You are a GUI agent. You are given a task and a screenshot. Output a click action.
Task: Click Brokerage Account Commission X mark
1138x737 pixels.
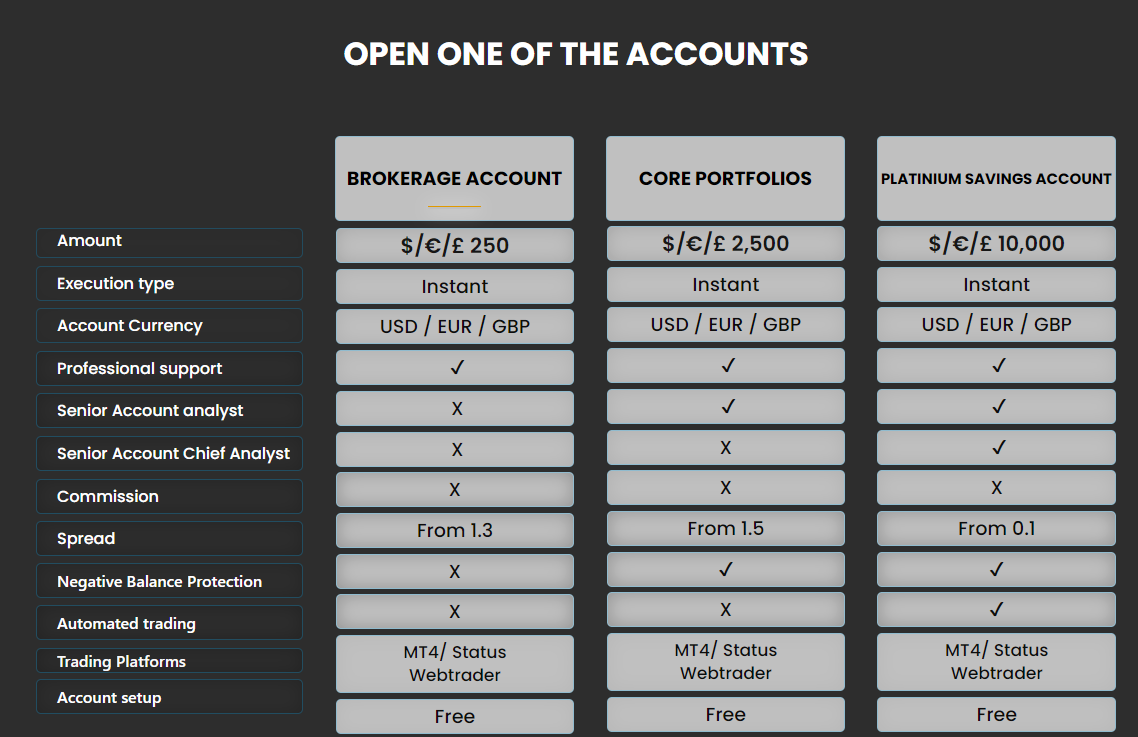click(454, 489)
